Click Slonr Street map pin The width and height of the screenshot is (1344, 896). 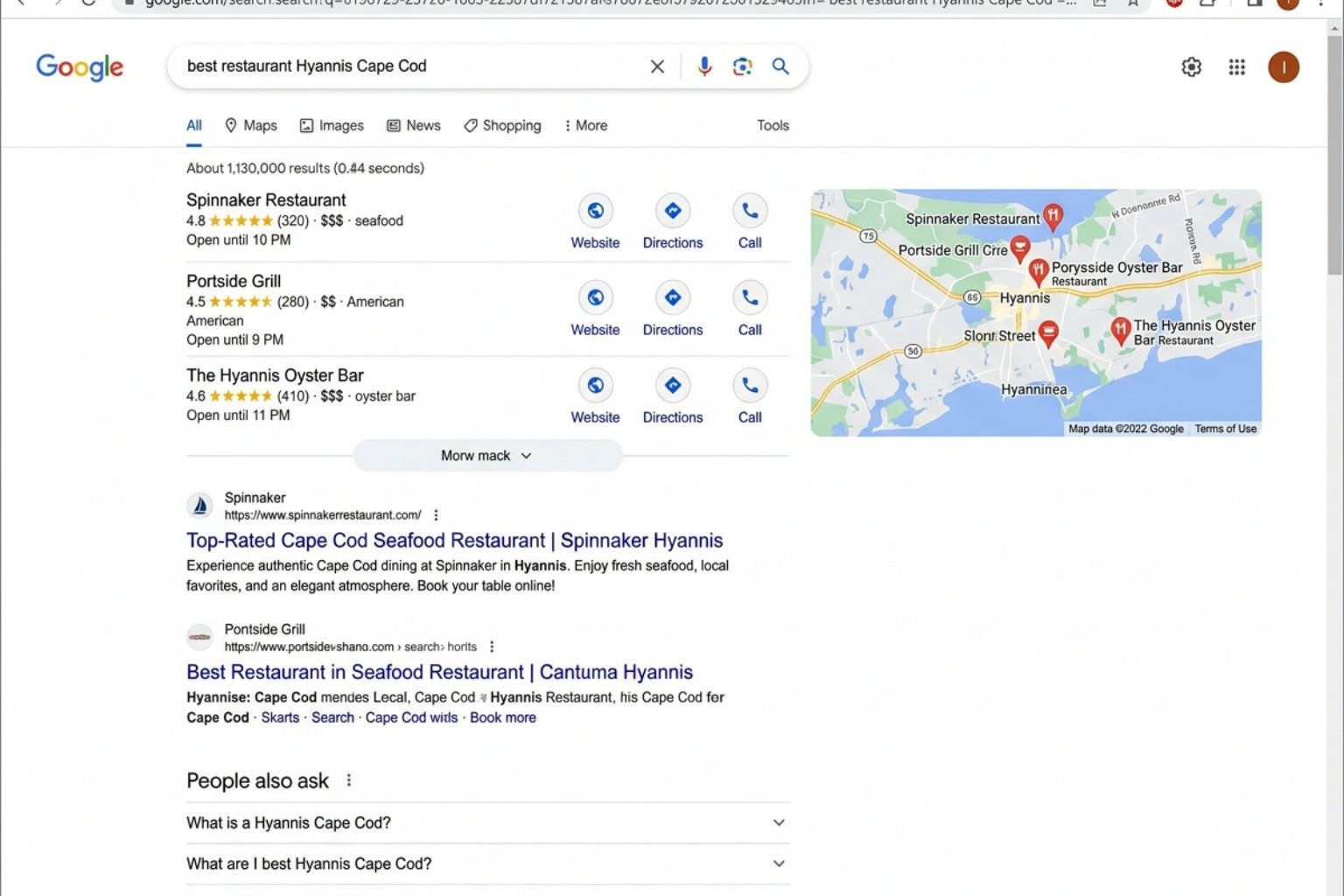[x=1048, y=333]
